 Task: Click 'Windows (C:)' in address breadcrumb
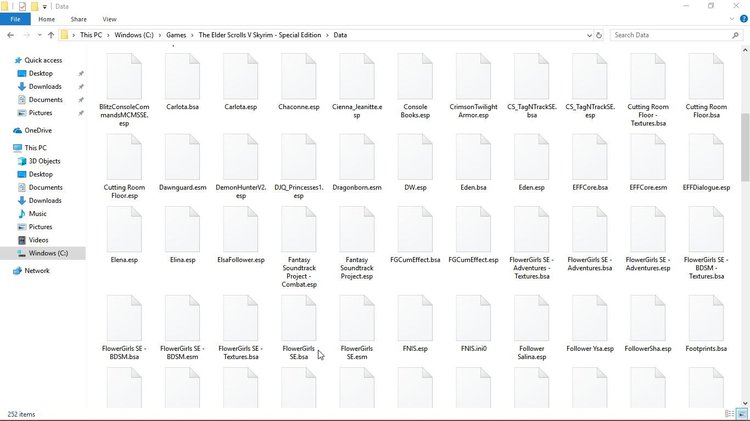(x=134, y=35)
